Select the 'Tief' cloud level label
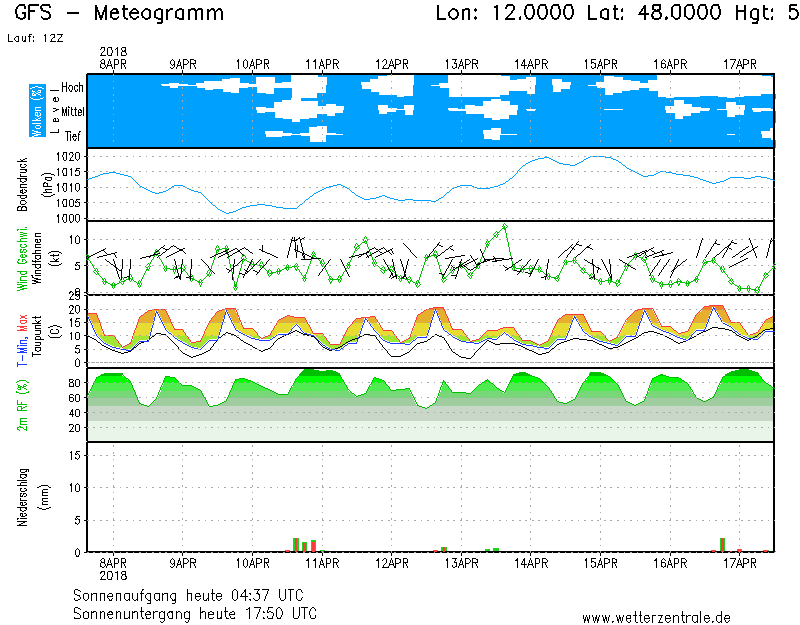This screenshot has width=800, height=625. point(72,136)
